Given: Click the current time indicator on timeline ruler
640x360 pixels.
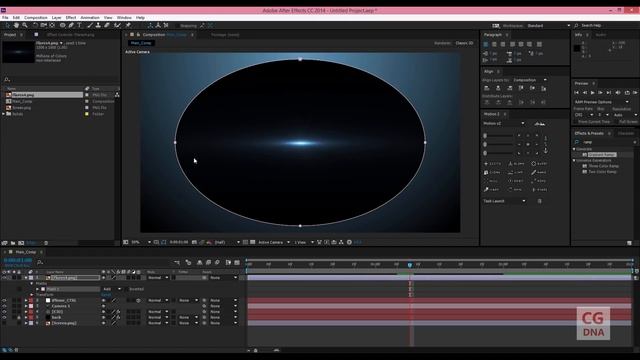Looking at the screenshot, I should click(x=410, y=265).
